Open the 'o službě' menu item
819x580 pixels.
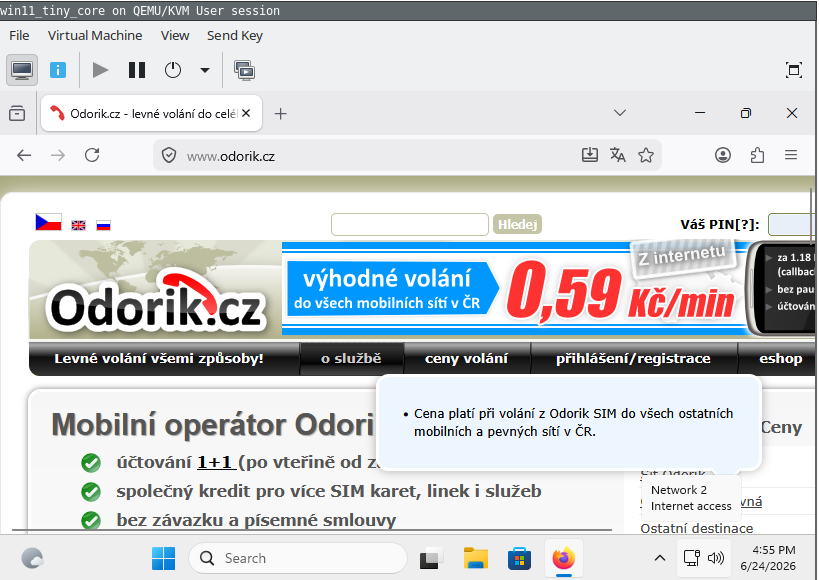pos(351,358)
